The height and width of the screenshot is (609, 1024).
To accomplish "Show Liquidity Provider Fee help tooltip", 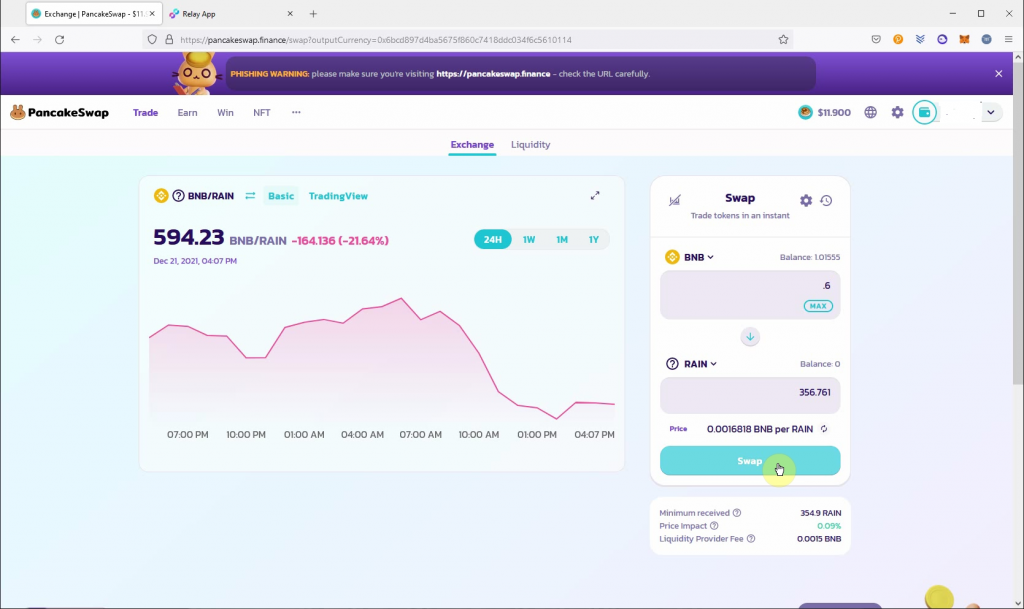I will 751,539.
